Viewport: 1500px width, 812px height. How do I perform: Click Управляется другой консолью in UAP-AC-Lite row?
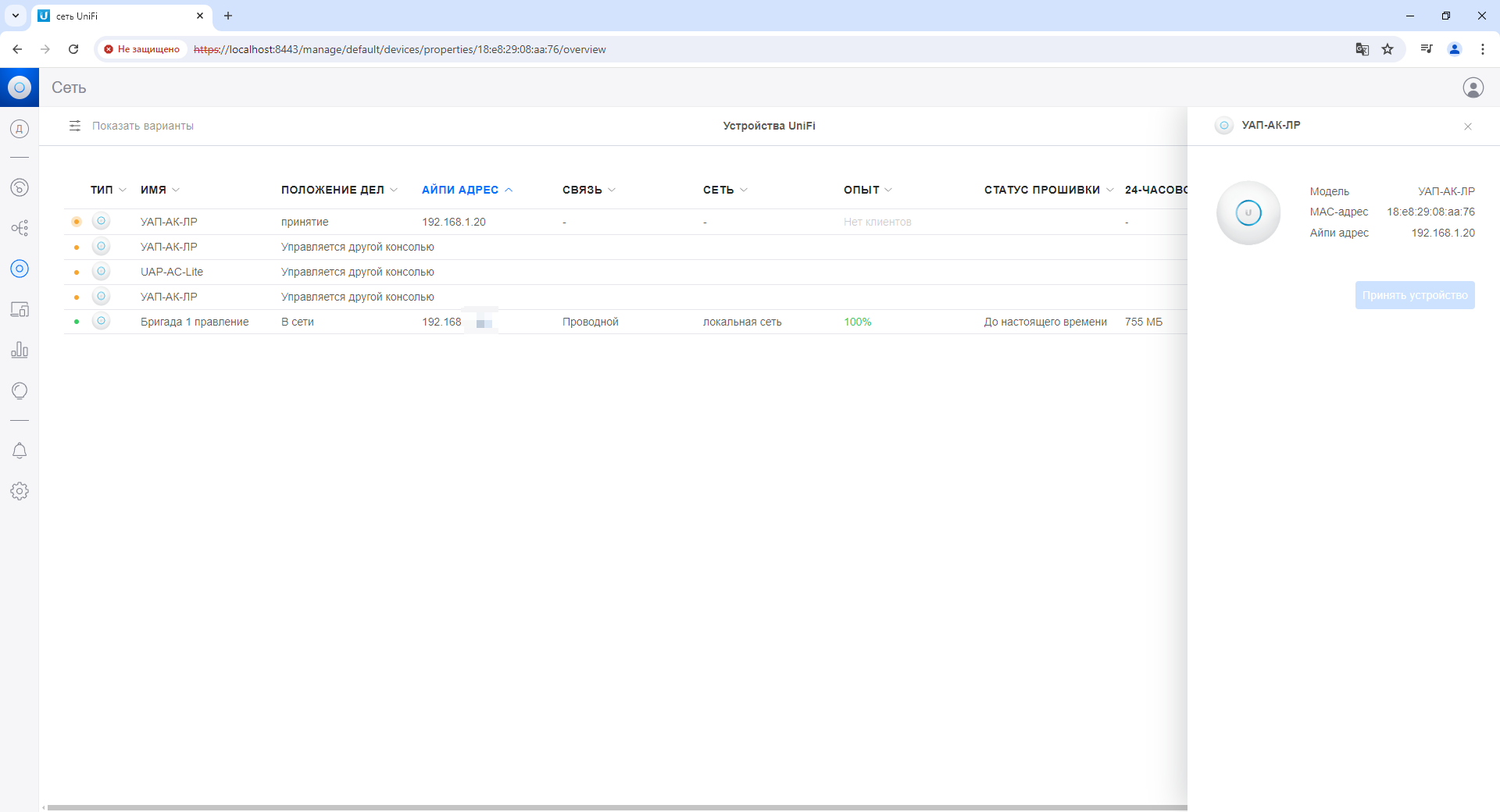[x=358, y=272]
